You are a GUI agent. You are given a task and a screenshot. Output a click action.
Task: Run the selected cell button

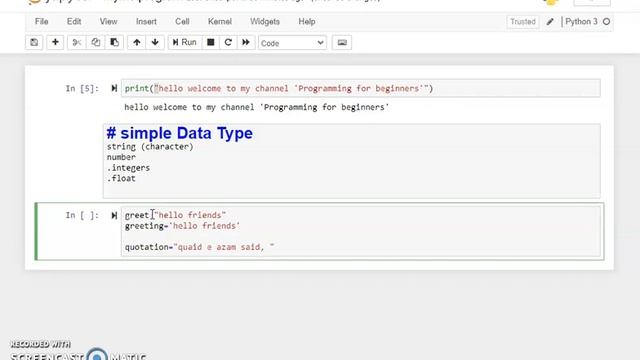(185, 42)
